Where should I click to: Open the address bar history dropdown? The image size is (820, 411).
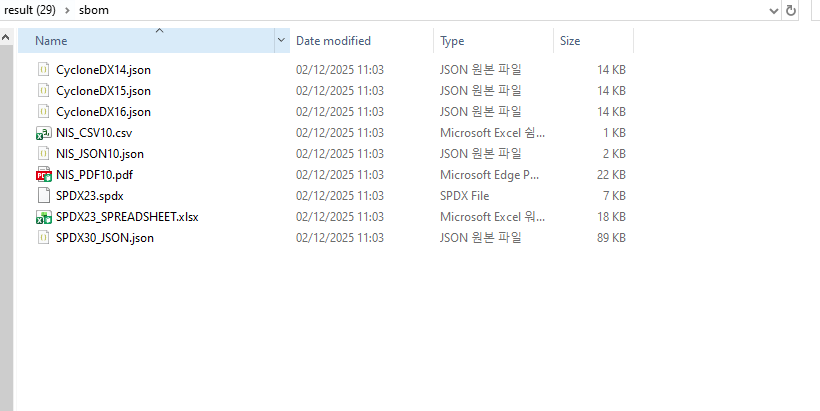[x=772, y=10]
